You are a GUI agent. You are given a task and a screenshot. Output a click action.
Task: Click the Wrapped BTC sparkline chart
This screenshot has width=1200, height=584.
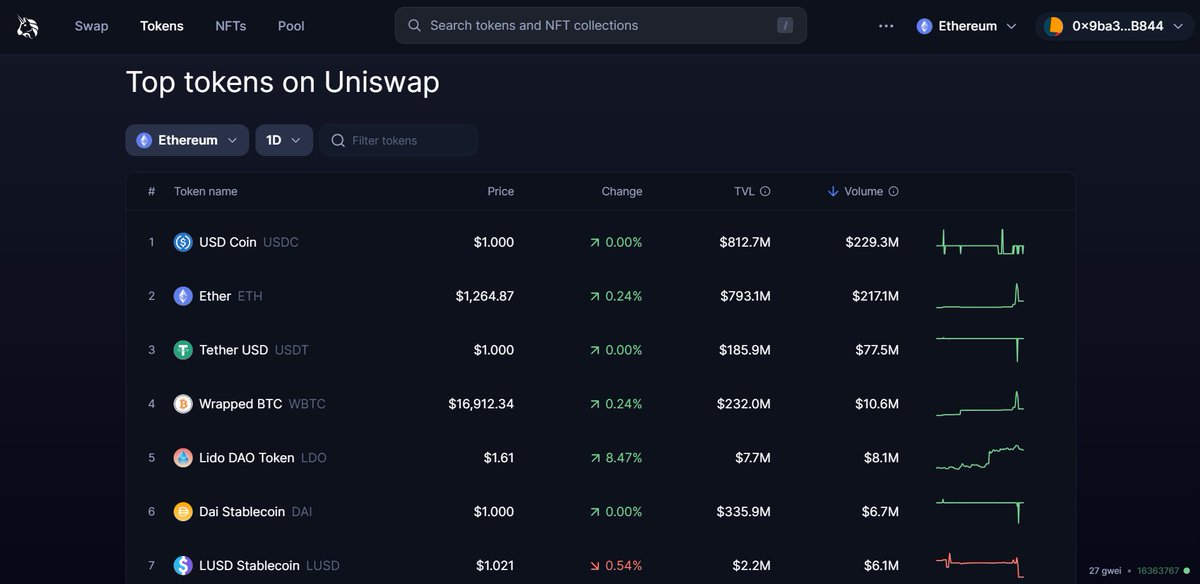pyautogui.click(x=980, y=404)
